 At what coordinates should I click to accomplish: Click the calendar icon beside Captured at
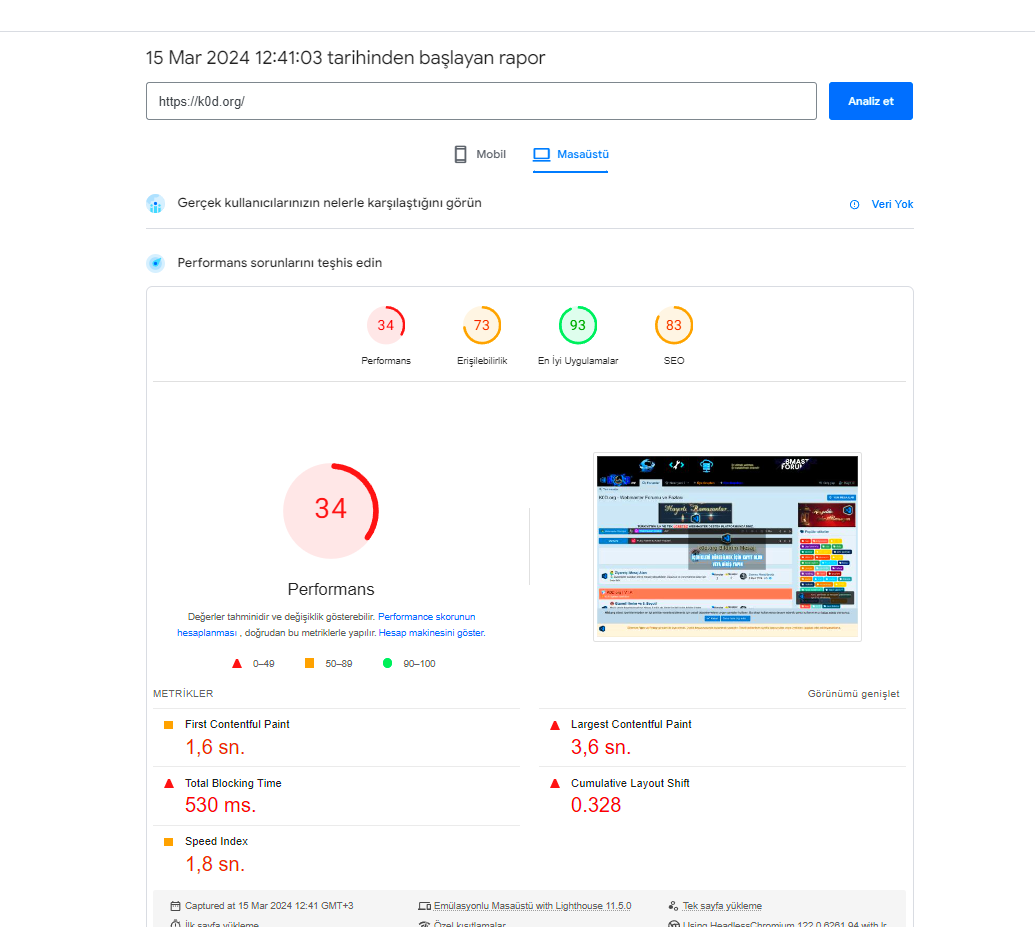[175, 906]
